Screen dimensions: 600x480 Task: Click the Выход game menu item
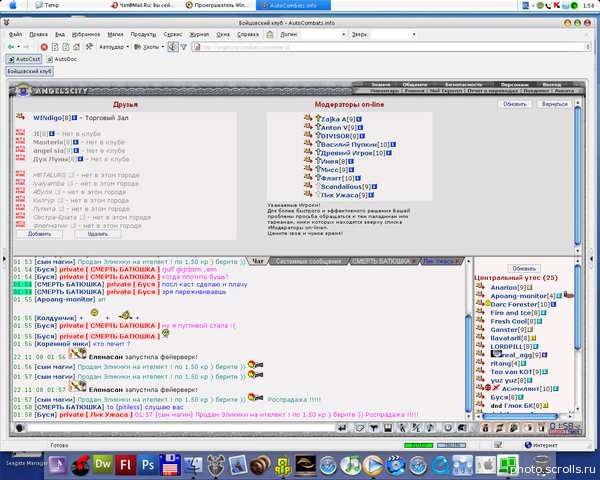click(552, 84)
